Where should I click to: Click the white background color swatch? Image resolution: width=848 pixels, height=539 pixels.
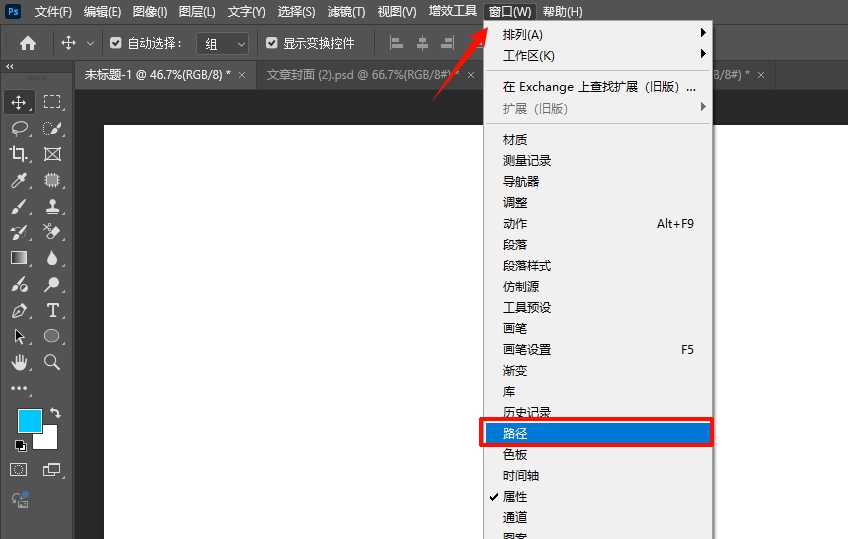pyautogui.click(x=49, y=440)
